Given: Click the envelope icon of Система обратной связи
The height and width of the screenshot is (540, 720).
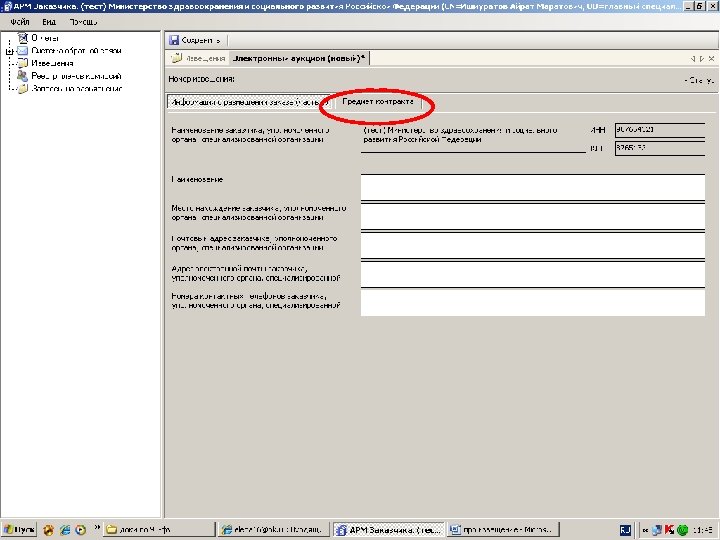Looking at the screenshot, I should click(22, 51).
